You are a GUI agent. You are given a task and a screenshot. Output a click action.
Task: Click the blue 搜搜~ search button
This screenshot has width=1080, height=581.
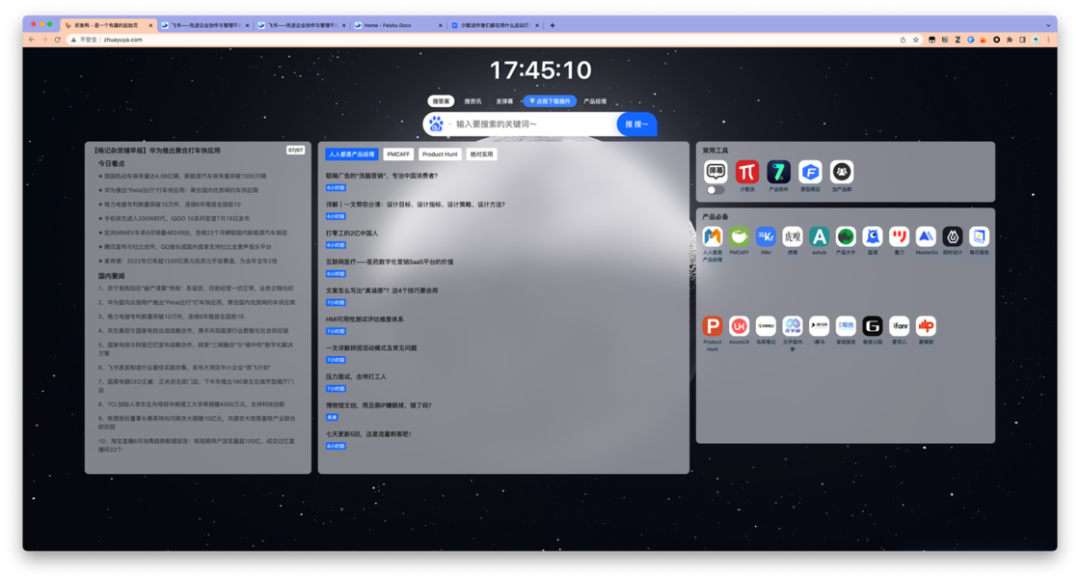[x=636, y=124]
